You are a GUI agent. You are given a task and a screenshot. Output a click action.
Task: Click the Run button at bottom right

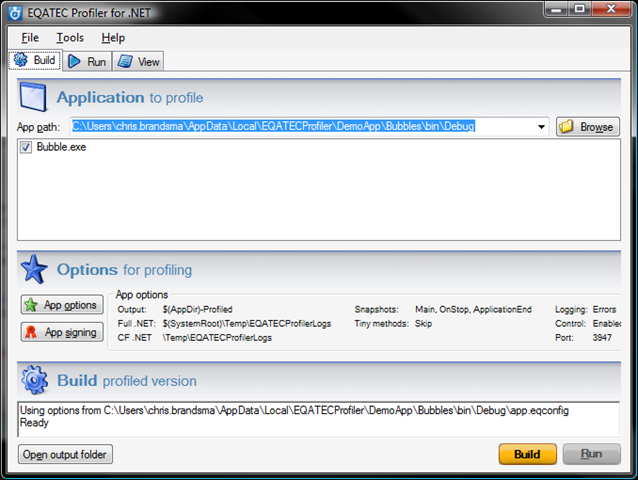point(592,454)
